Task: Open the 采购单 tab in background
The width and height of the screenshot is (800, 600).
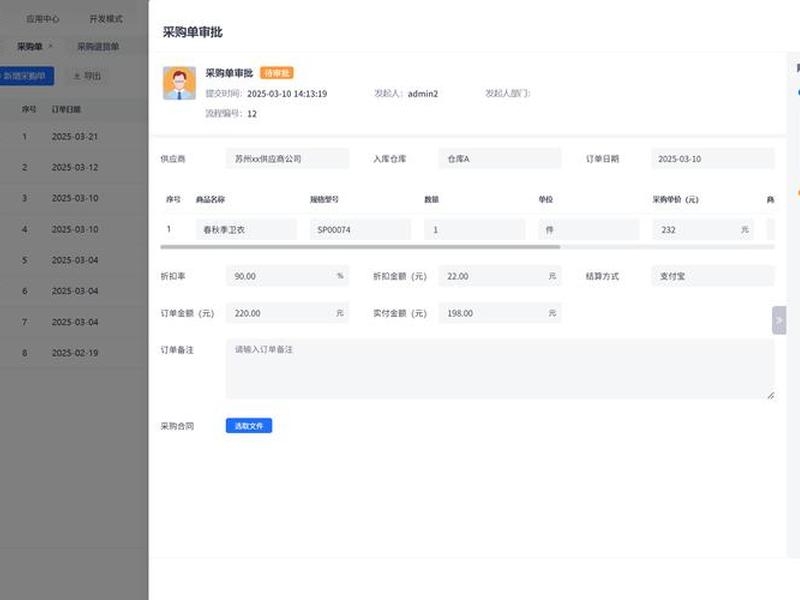Action: click(x=30, y=46)
